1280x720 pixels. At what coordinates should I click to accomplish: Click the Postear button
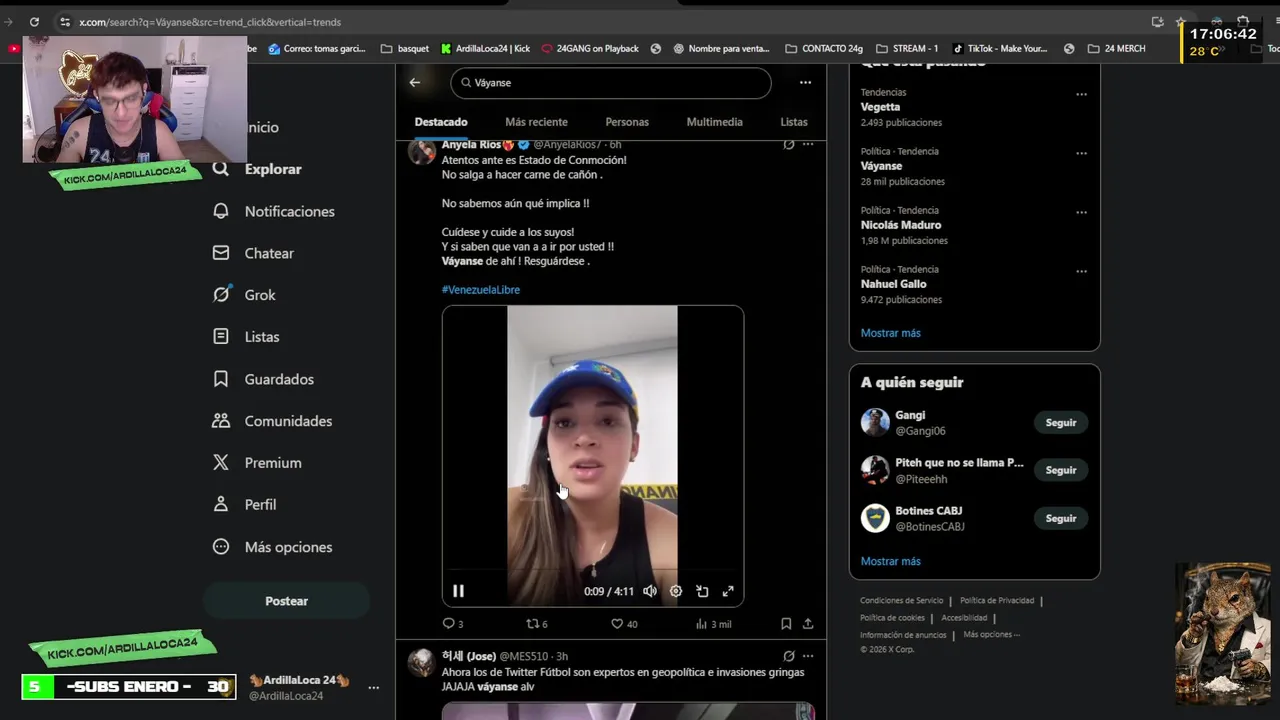287,601
